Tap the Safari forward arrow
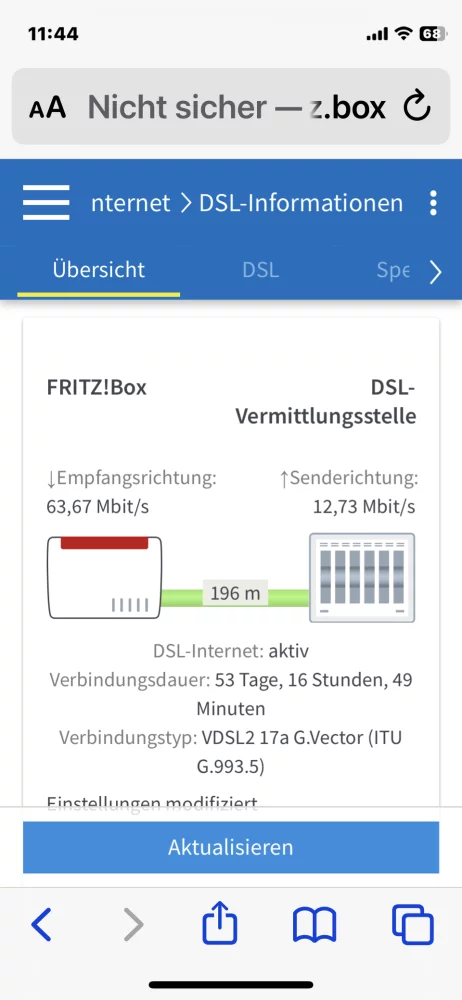The image size is (462, 1000). pos(133,925)
